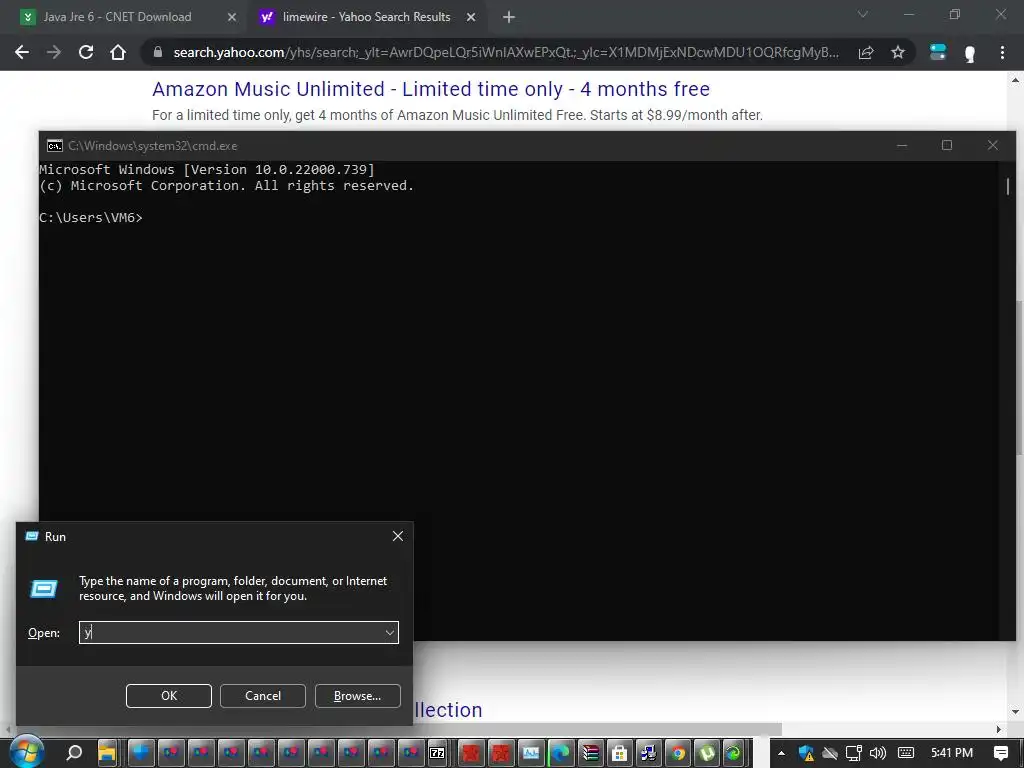Open Microsoft Edge taskbar icon

tap(560, 753)
